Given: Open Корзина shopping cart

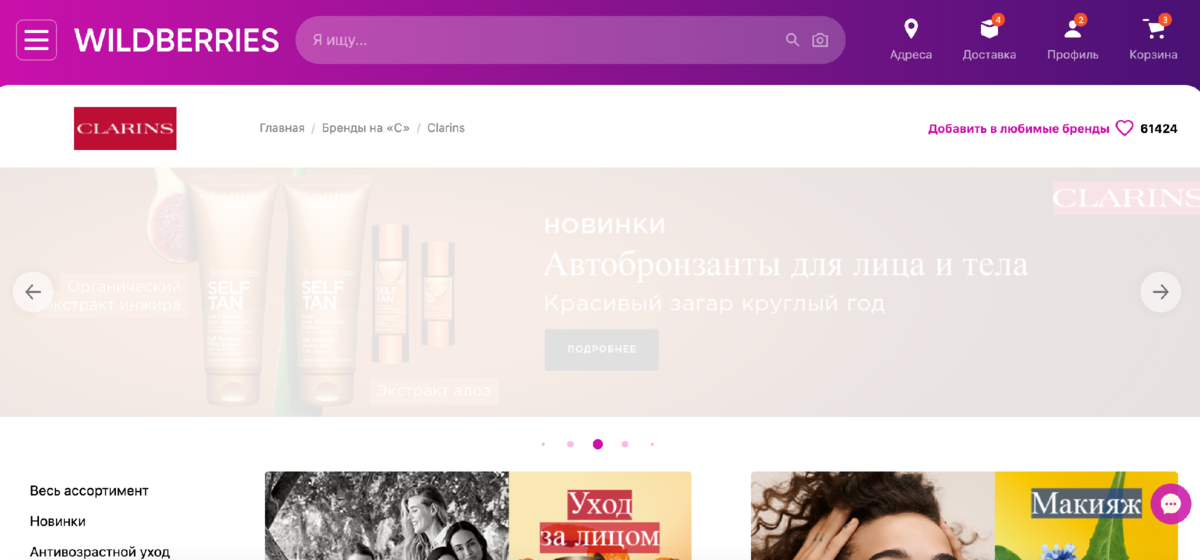Looking at the screenshot, I should click(x=1154, y=40).
